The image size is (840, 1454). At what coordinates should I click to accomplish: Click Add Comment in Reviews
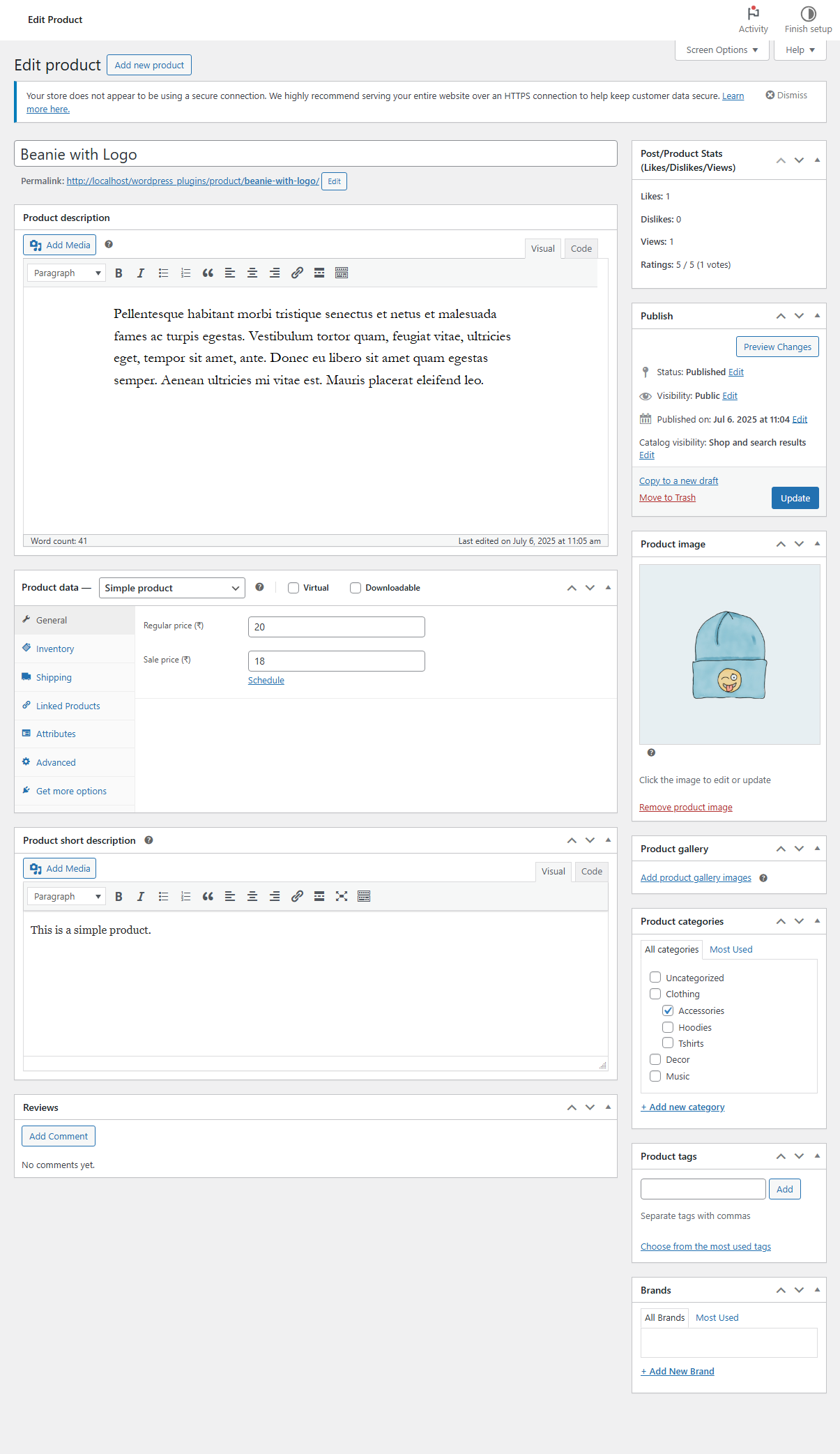tap(59, 1136)
